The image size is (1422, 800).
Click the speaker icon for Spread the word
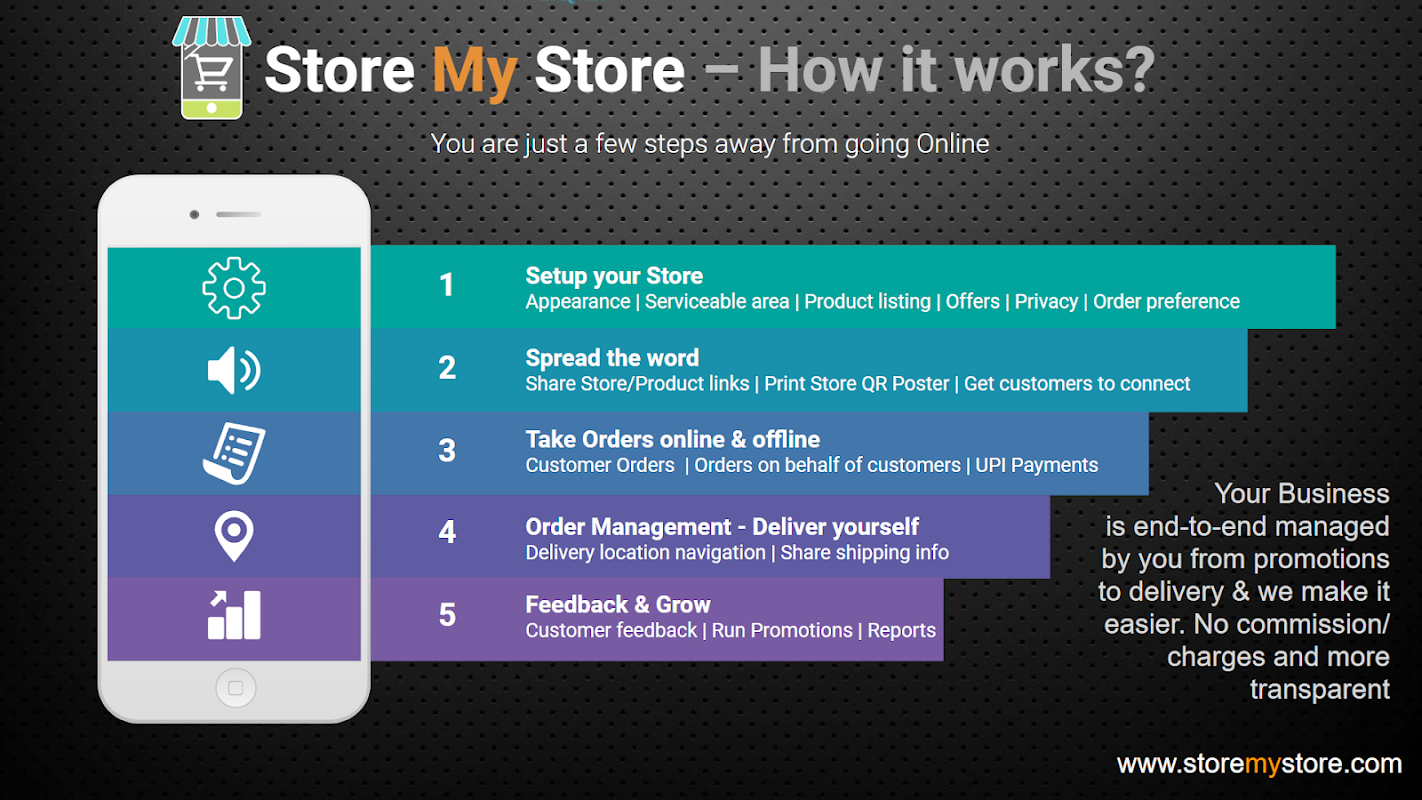234,371
